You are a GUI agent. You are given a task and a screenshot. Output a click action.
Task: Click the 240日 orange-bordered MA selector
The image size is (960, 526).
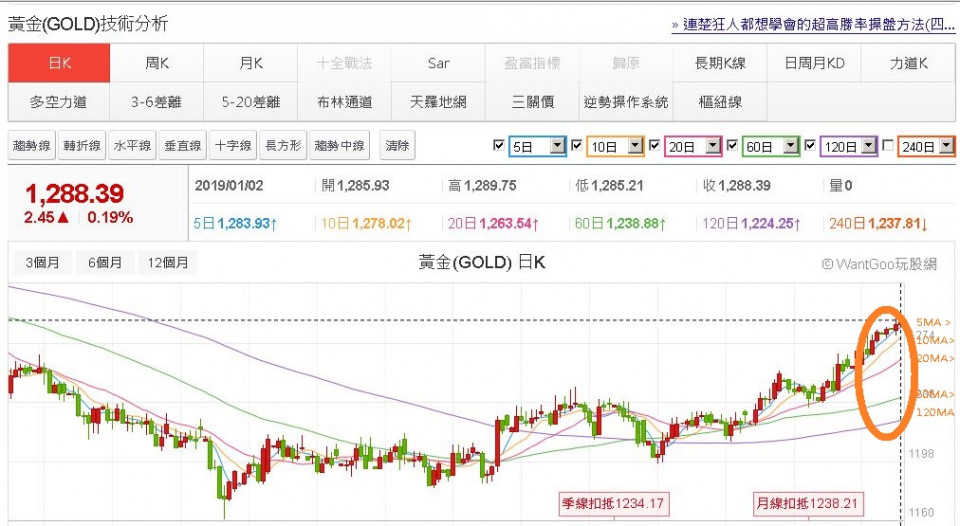pos(926,147)
